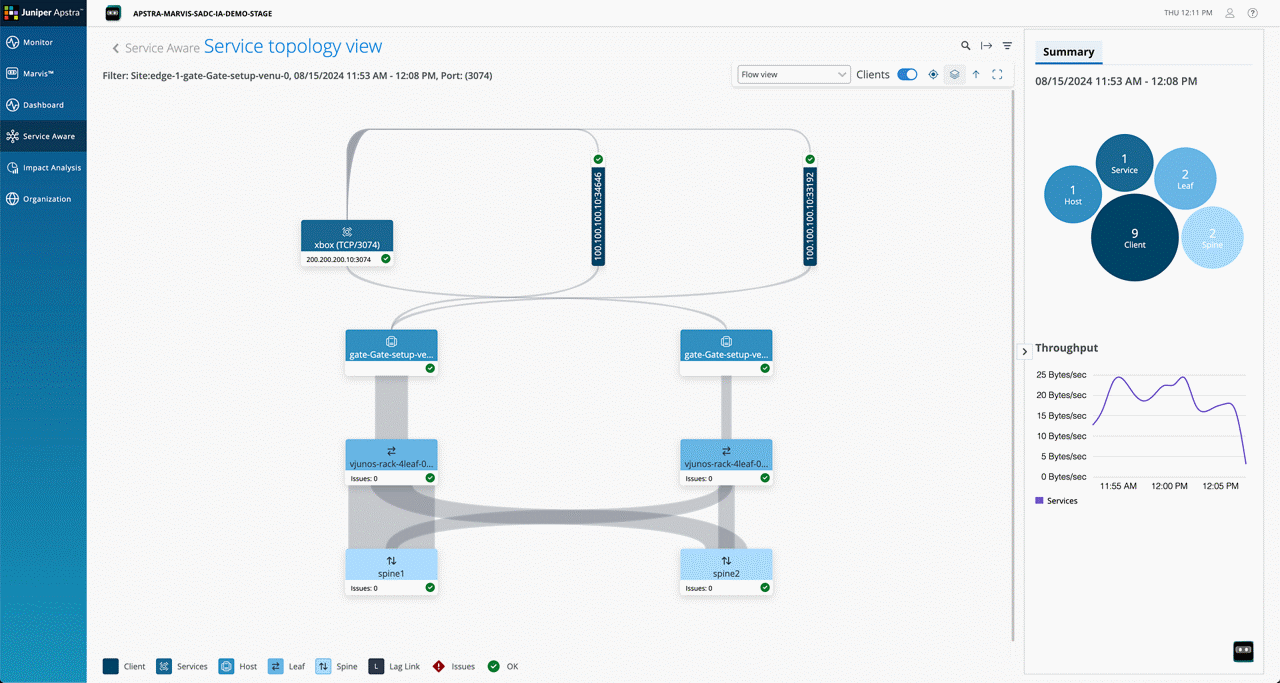1280x683 pixels.
Task: Open the filter icon in the top toolbar
Action: [x=1007, y=45]
